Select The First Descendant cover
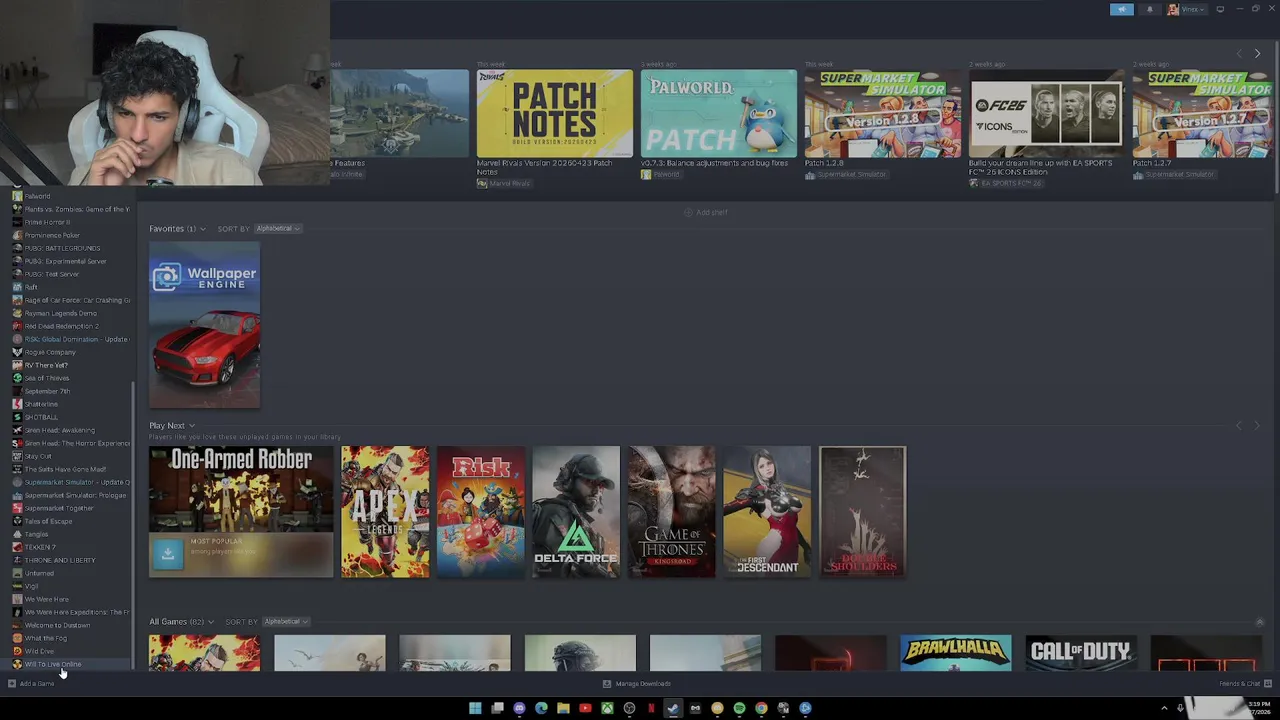Screen dimensions: 1280x720 tap(767, 512)
